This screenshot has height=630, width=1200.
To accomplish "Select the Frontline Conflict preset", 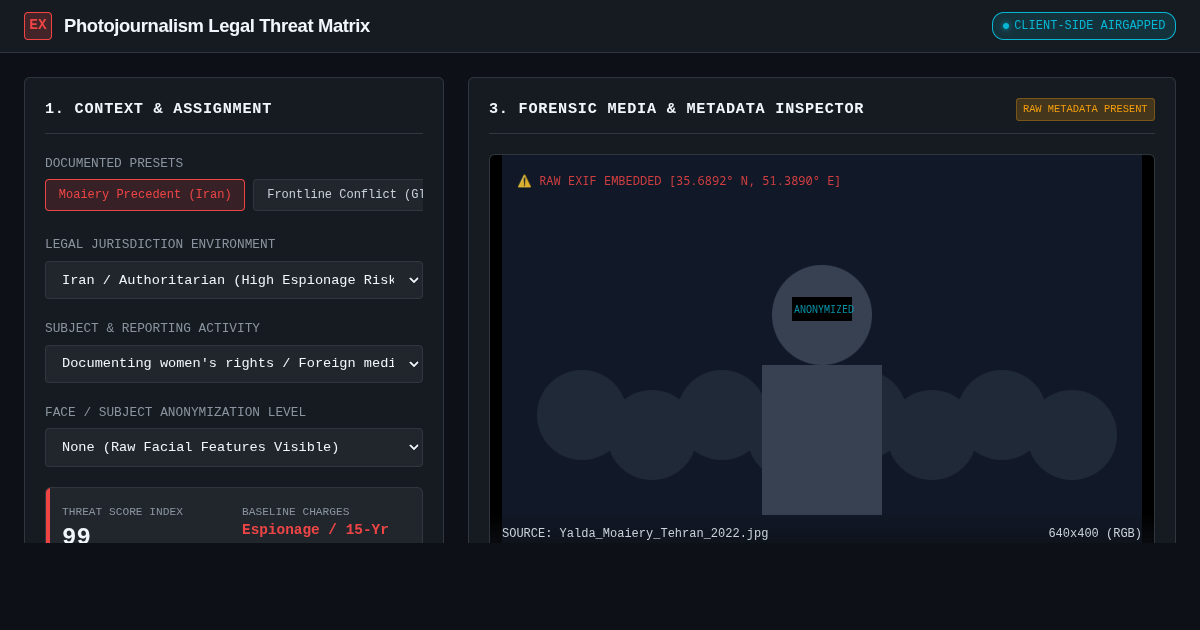I will 339,195.
